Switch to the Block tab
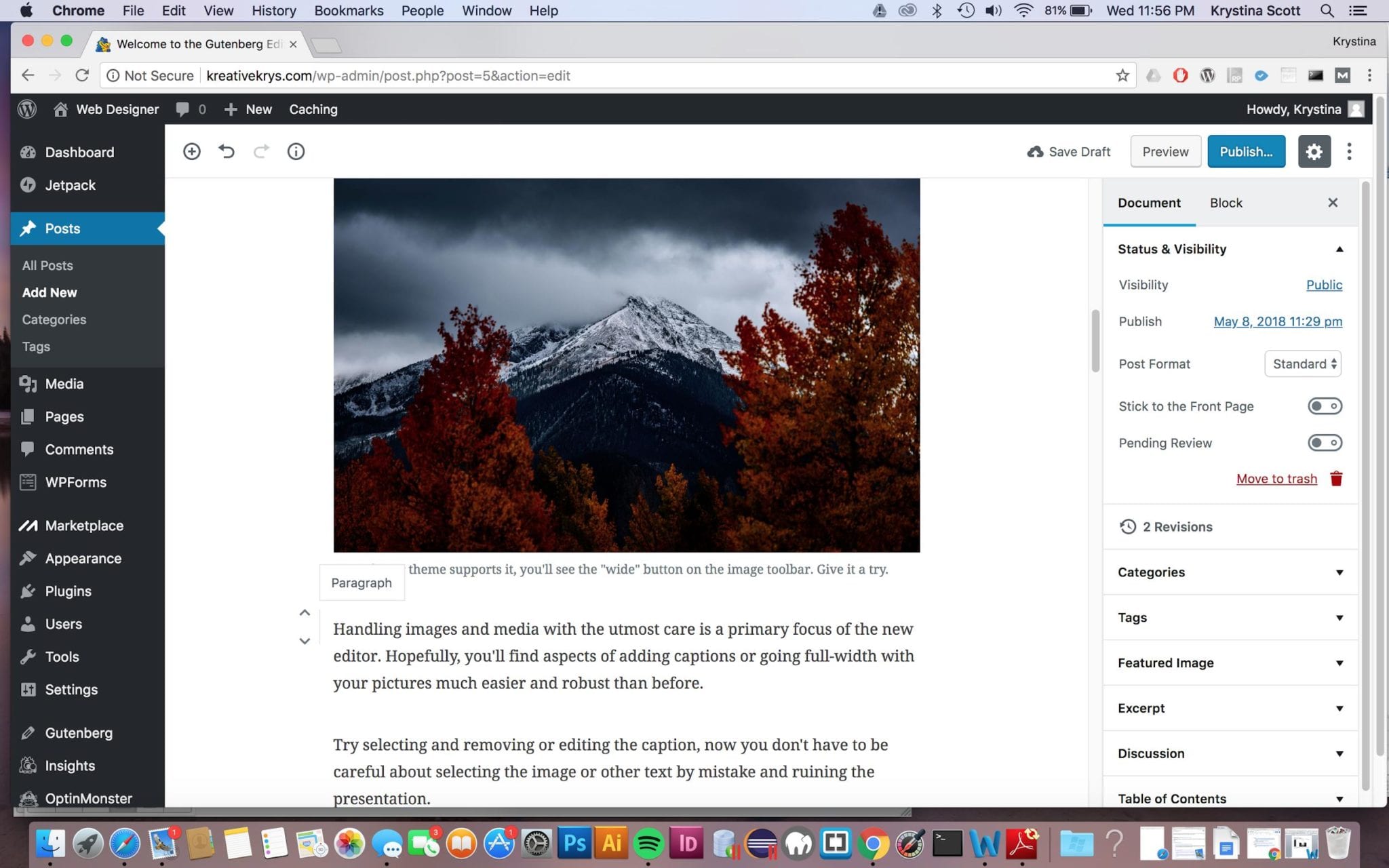 click(1226, 203)
